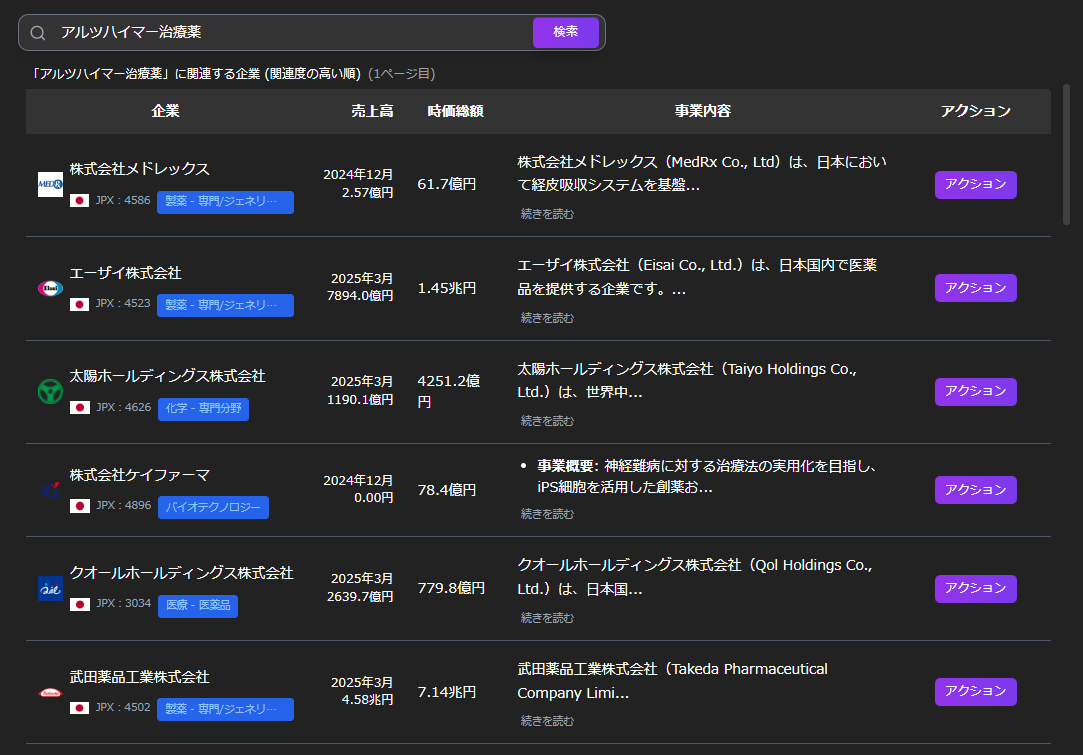
Task: Open company name 株式会社メドレックス
Action: coord(140,169)
